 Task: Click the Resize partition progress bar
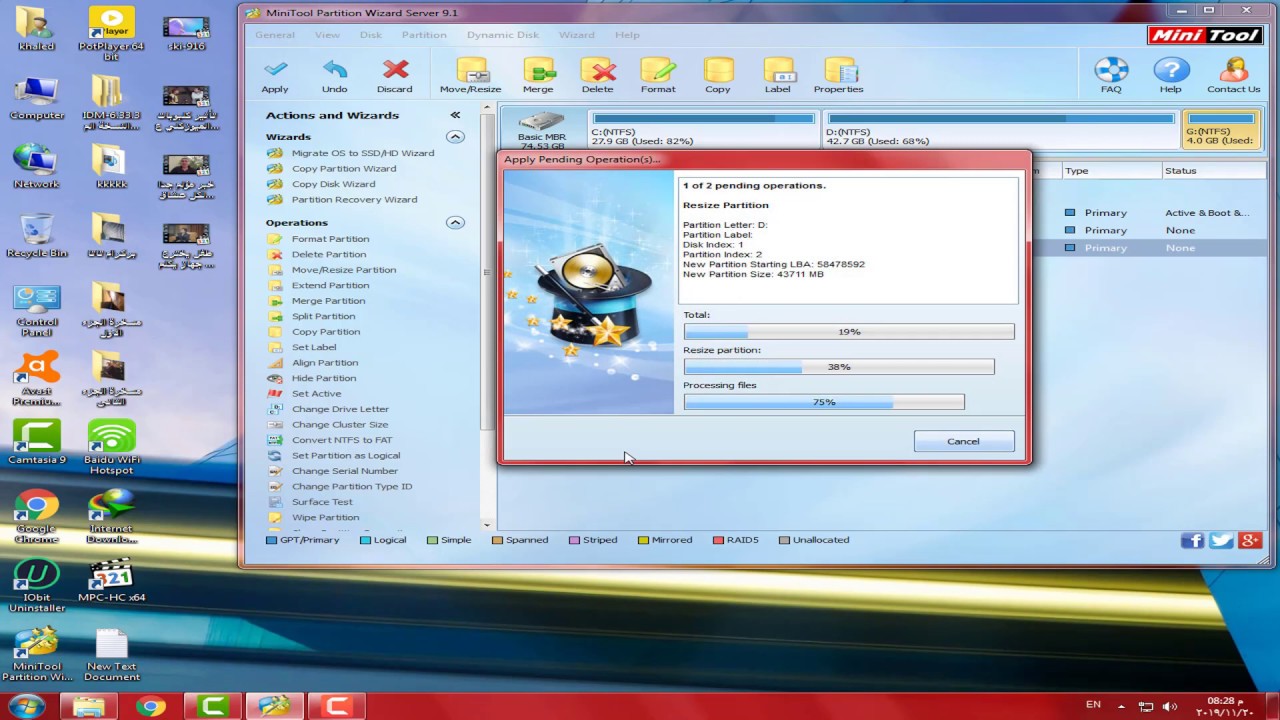pyautogui.click(x=839, y=367)
